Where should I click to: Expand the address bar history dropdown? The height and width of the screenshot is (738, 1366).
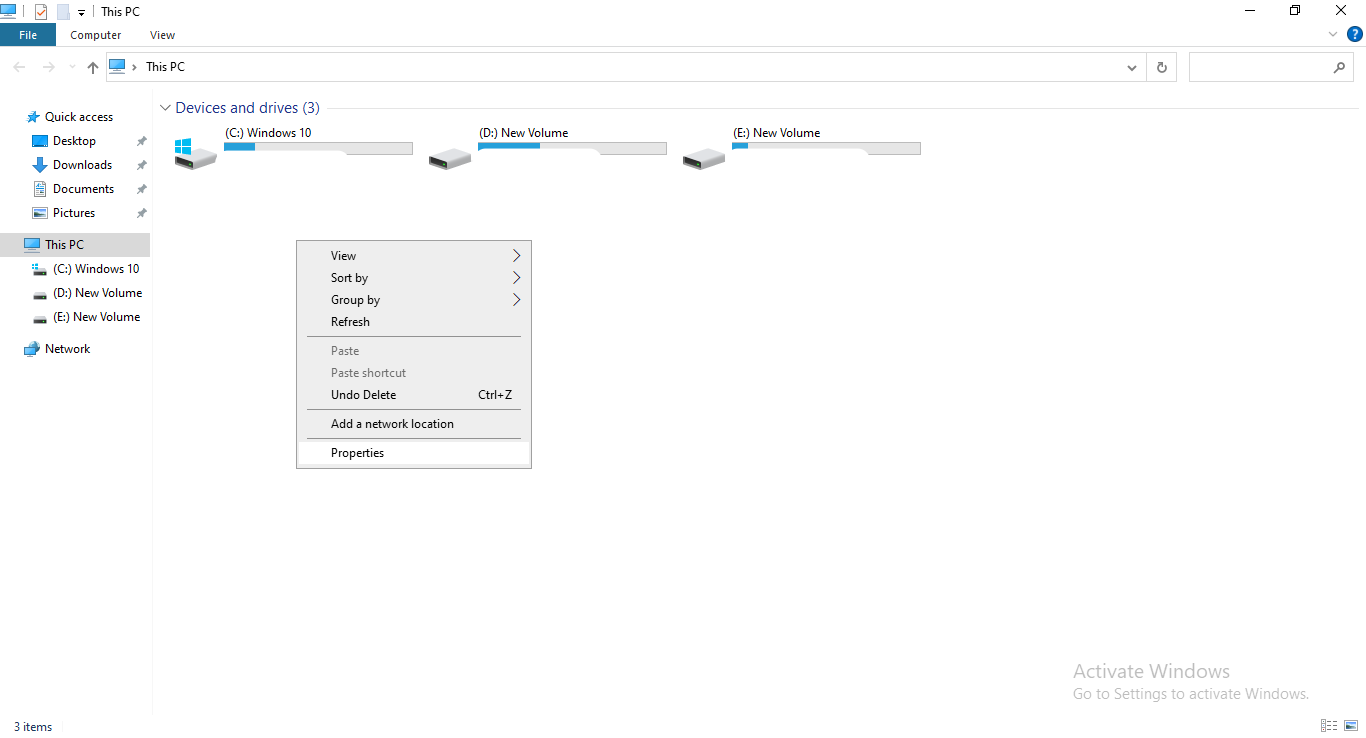(1132, 68)
